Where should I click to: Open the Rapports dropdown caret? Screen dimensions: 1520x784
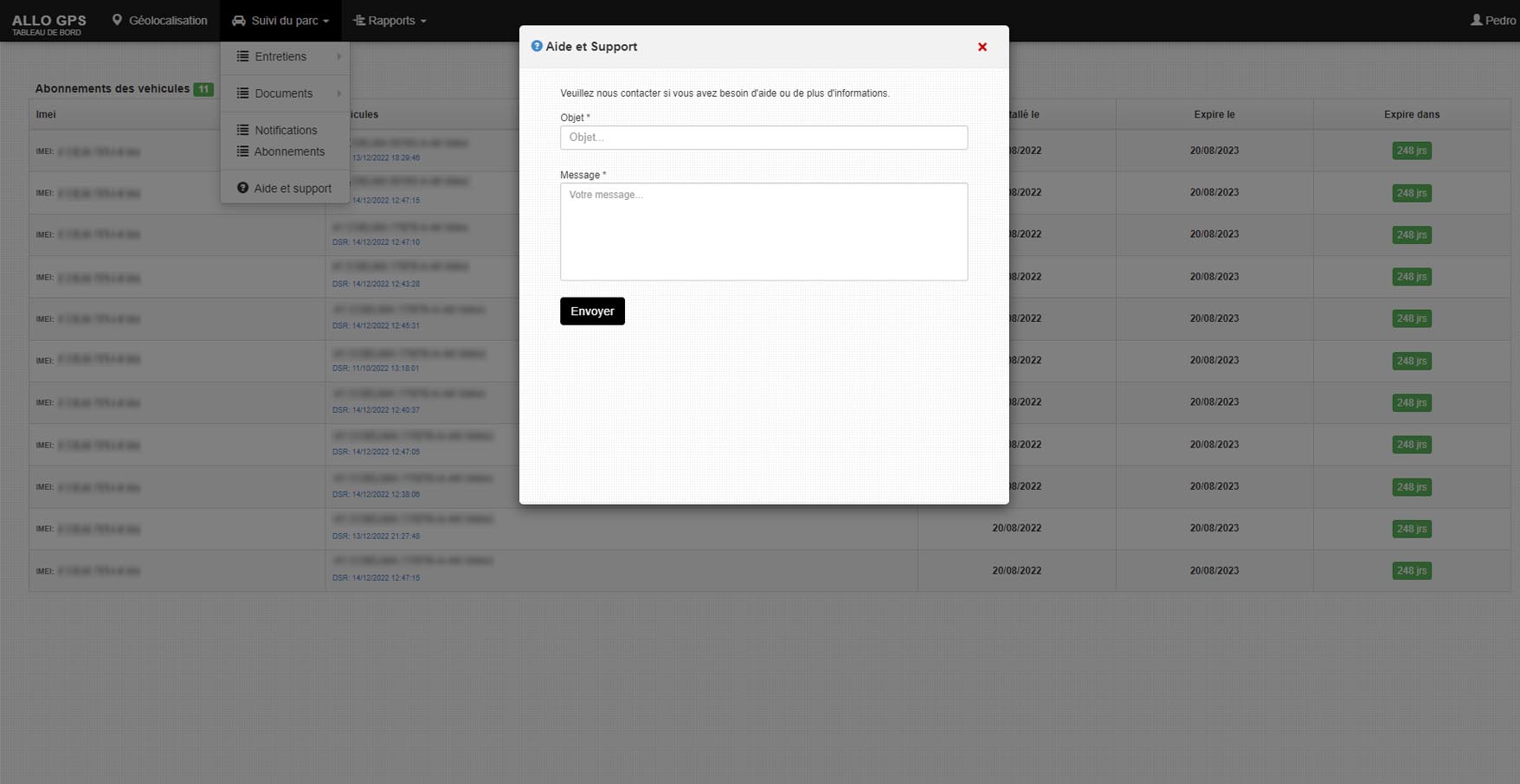click(x=423, y=22)
